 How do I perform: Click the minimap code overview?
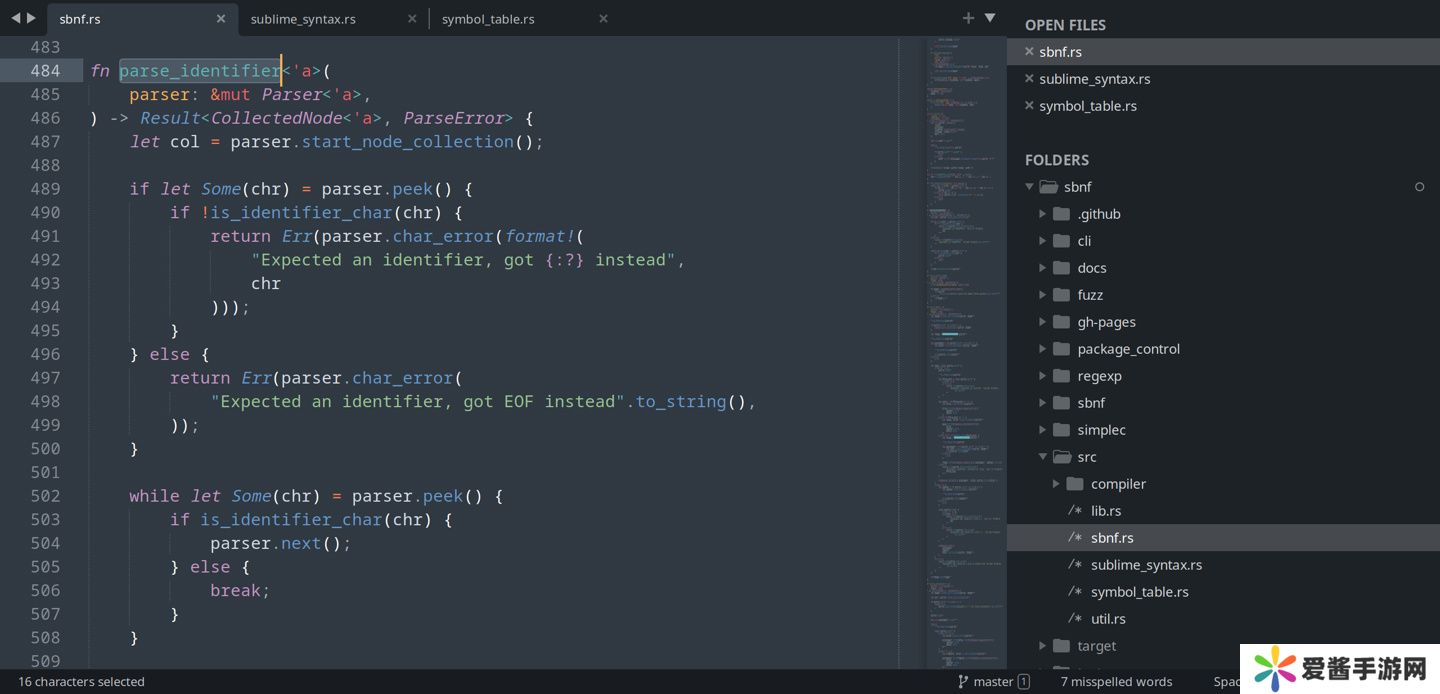click(x=965, y=350)
